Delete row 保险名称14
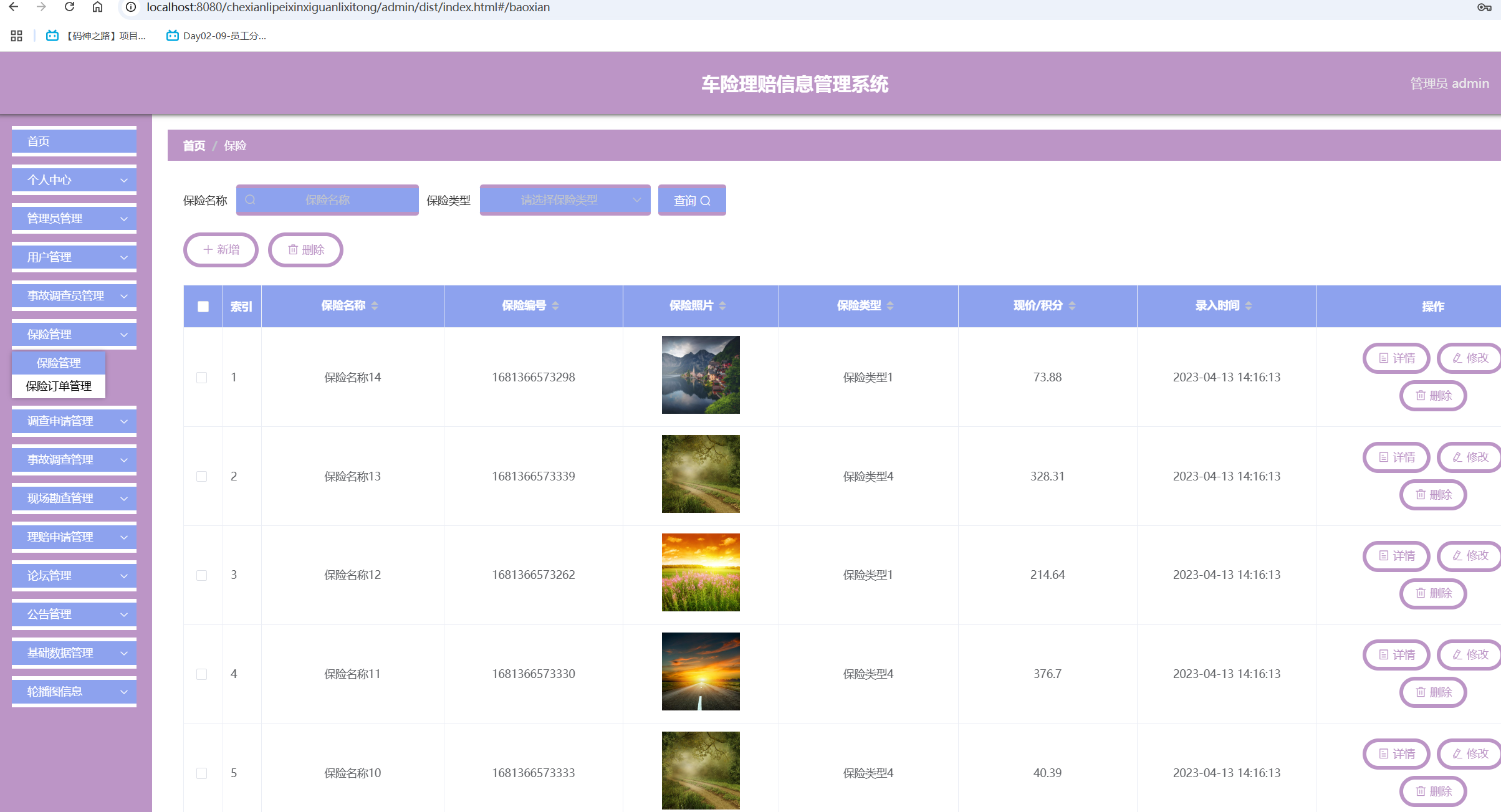This screenshot has width=1501, height=812. (x=1433, y=396)
